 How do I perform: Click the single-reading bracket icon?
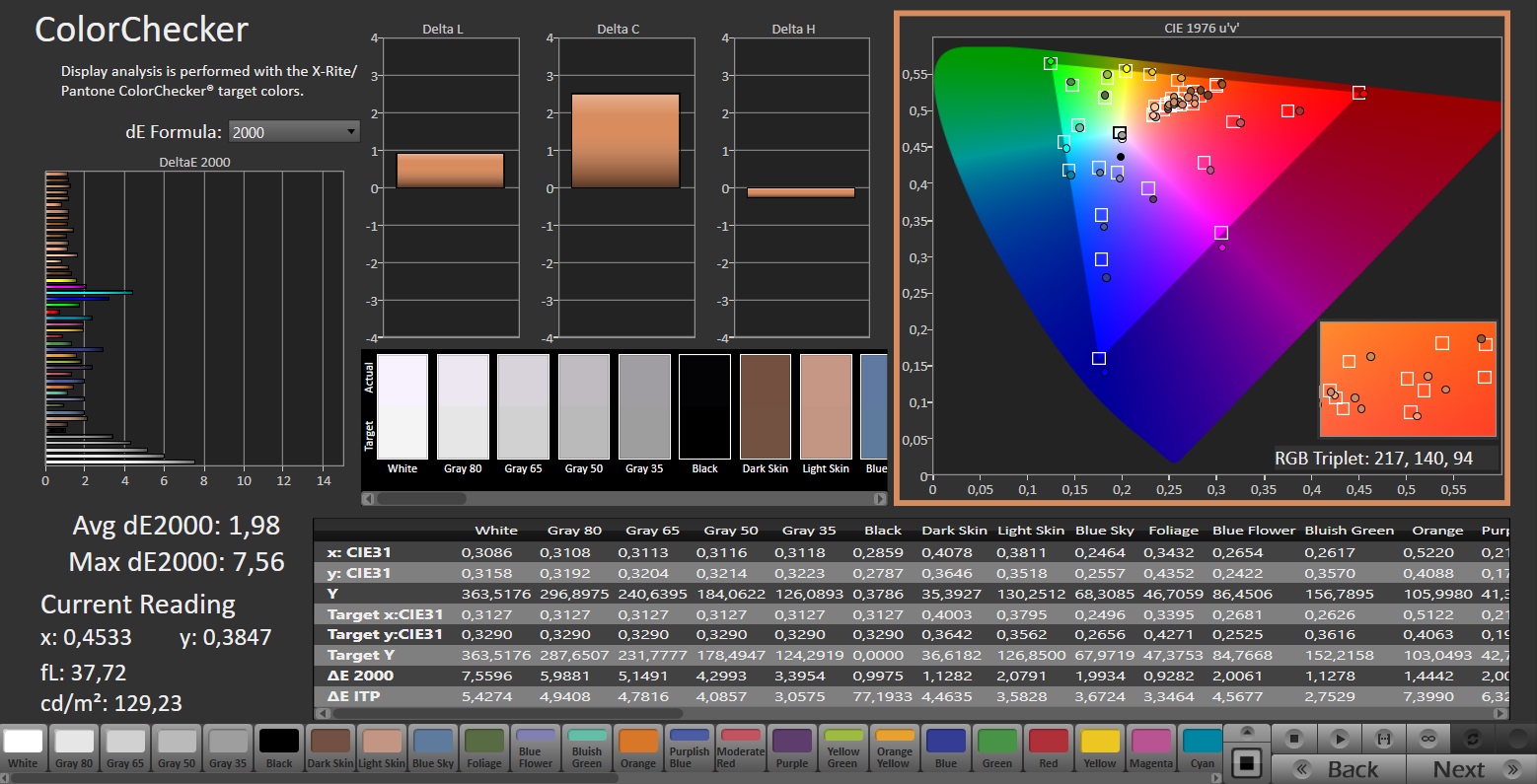1384,739
